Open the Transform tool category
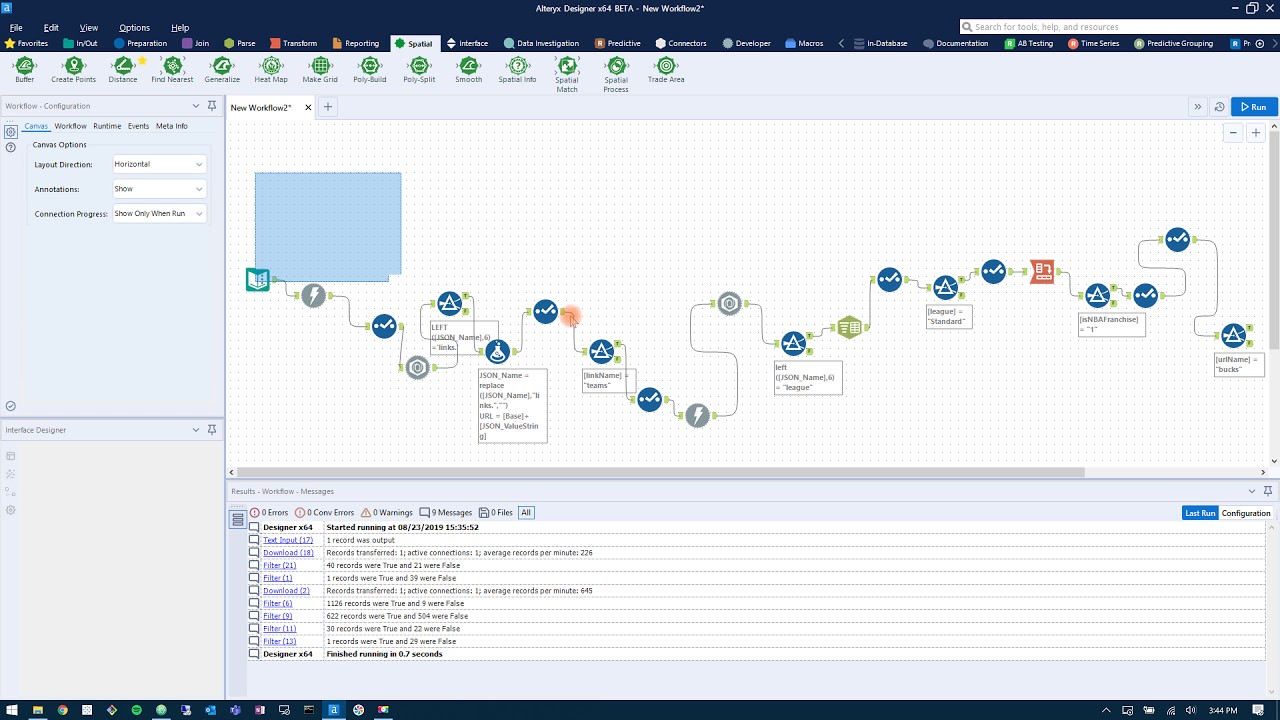The width and height of the screenshot is (1280, 720). (x=293, y=43)
